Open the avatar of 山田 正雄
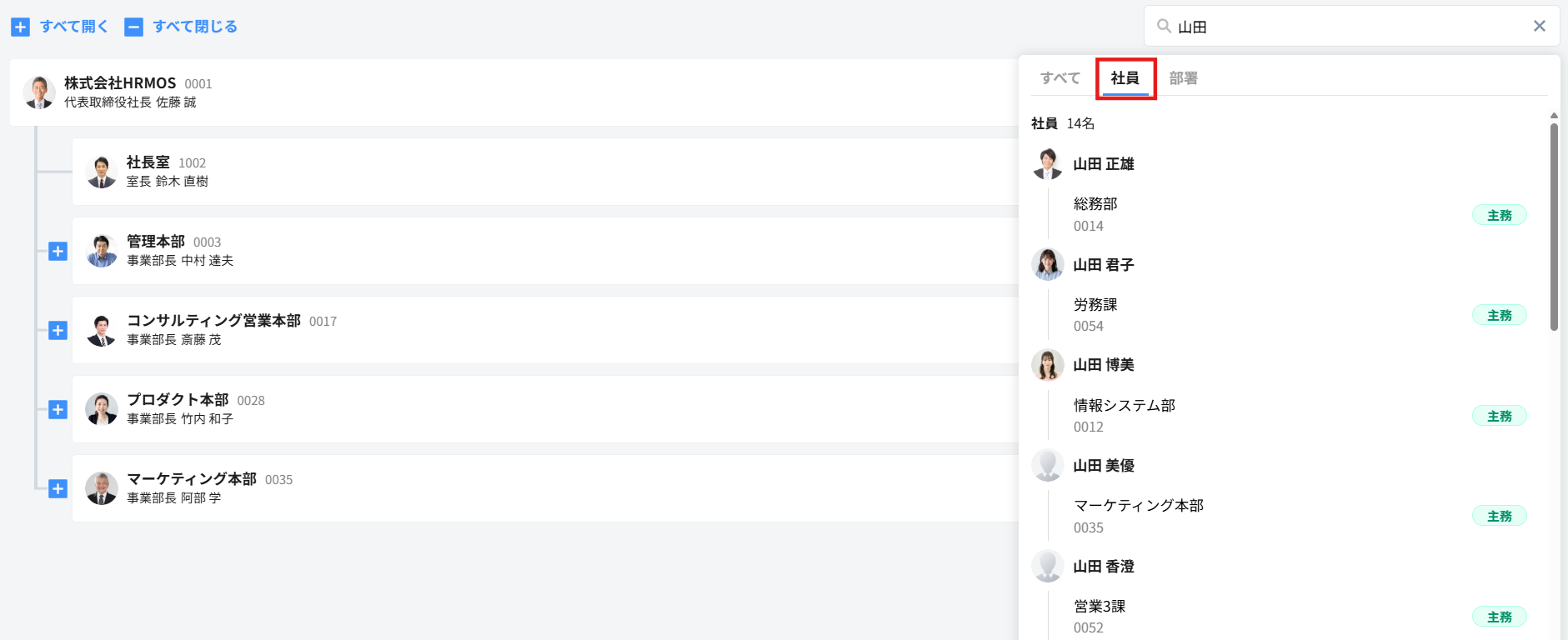The width and height of the screenshot is (1568, 640). [1048, 164]
